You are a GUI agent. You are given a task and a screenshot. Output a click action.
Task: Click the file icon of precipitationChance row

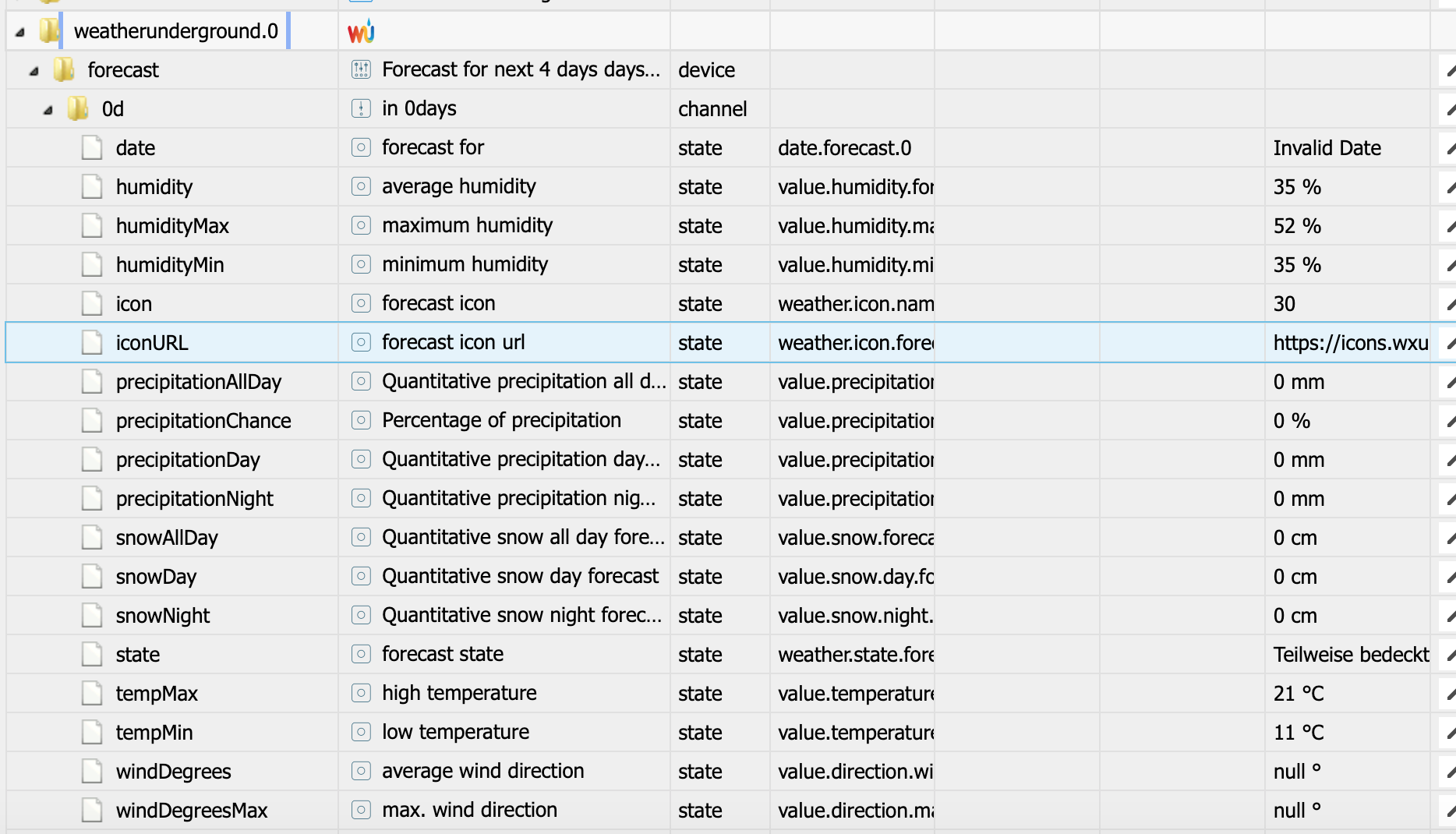click(x=92, y=420)
